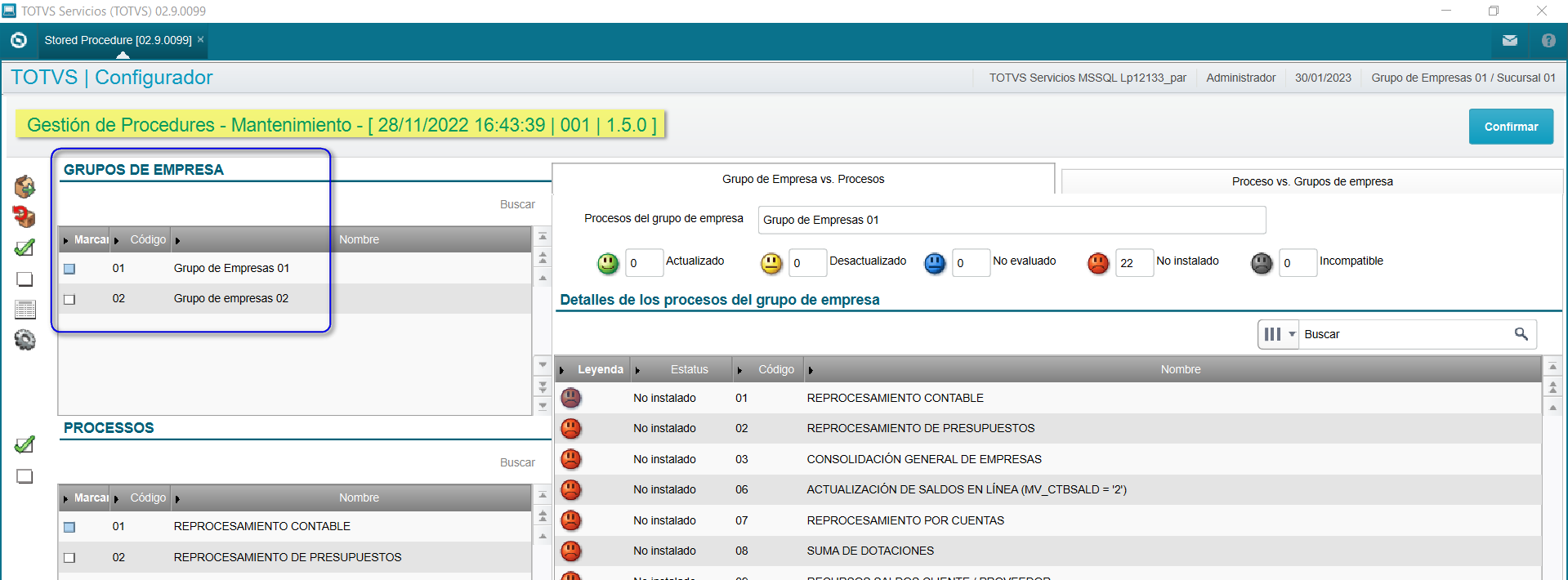
Task: Click the Administrador user label
Action: pos(1240,78)
